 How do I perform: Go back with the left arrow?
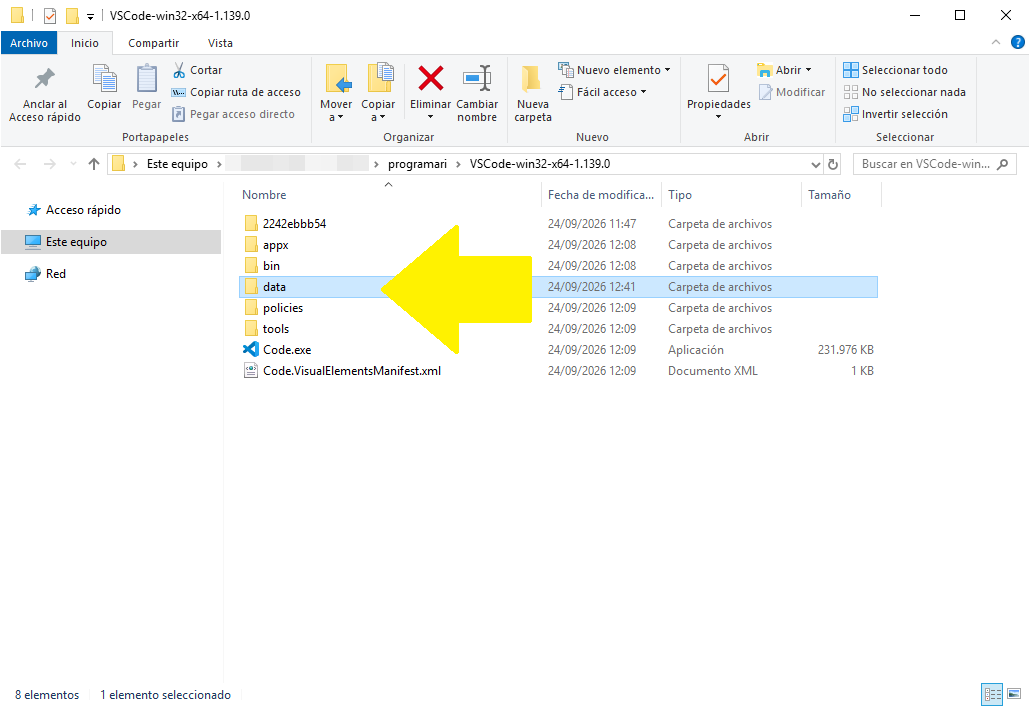[x=20, y=164]
